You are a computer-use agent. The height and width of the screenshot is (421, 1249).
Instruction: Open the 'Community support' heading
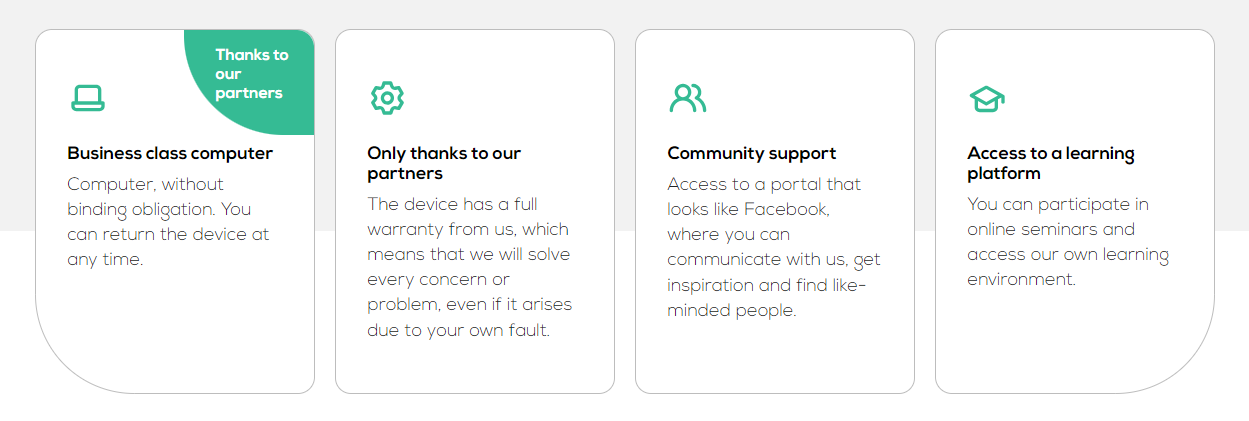point(751,153)
